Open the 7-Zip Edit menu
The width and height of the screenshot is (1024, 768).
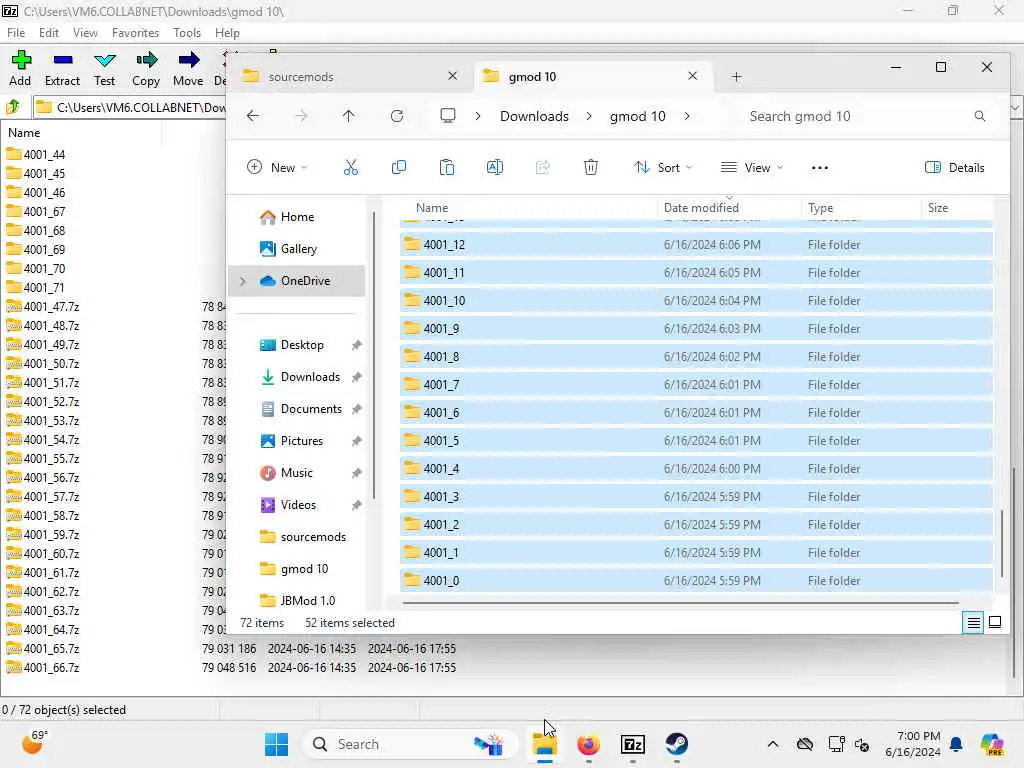(x=48, y=33)
